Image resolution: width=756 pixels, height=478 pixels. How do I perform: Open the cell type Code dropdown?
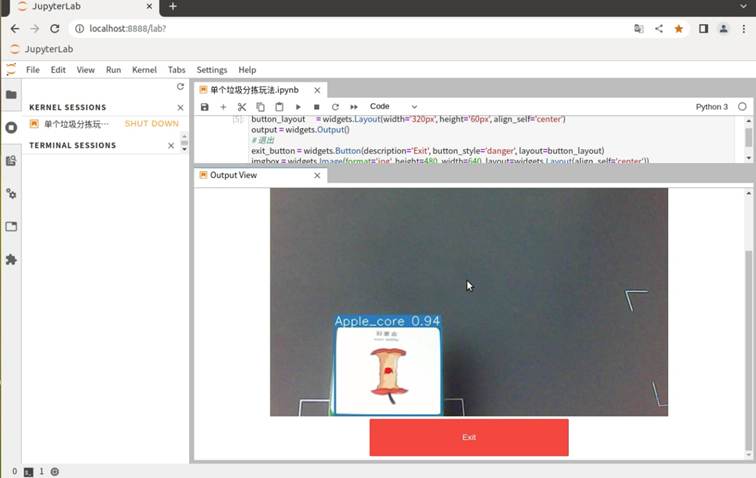click(393, 107)
